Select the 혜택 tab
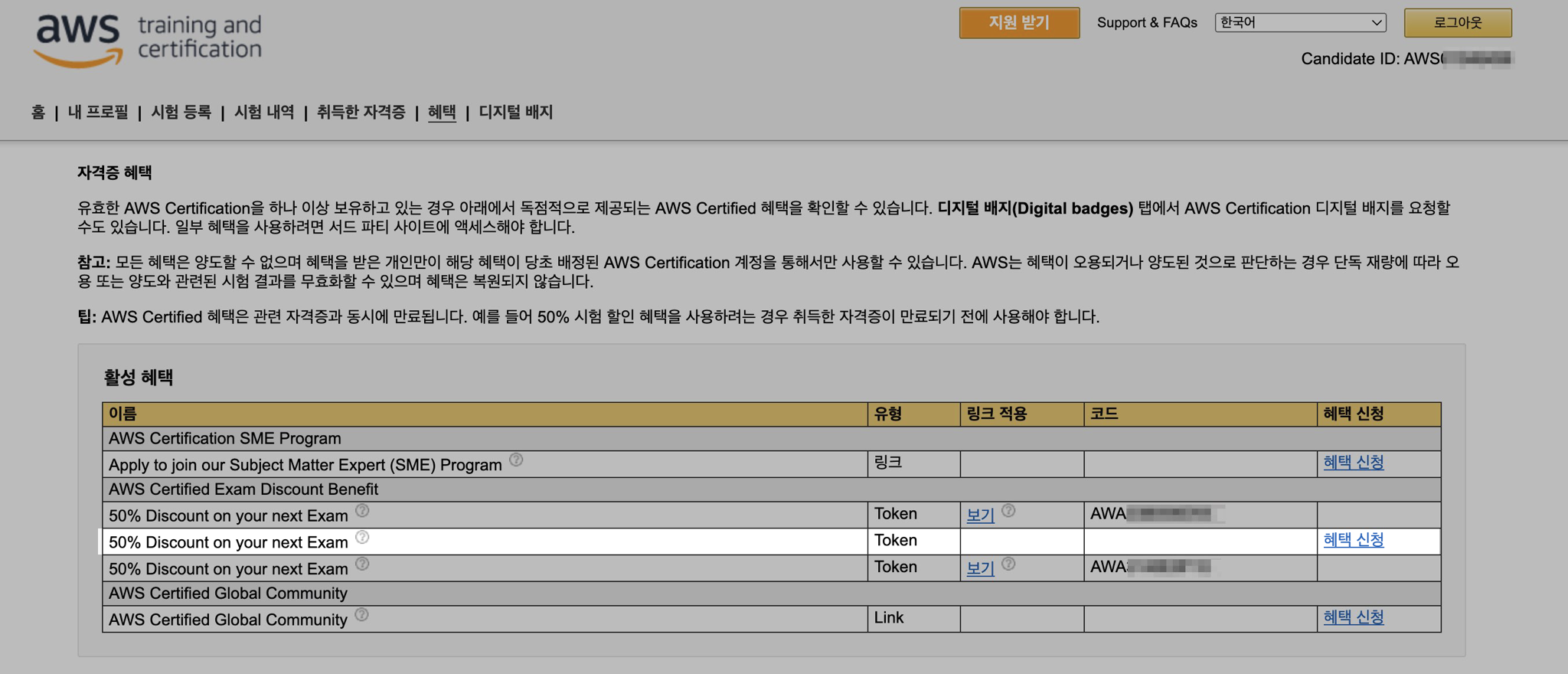 [442, 112]
